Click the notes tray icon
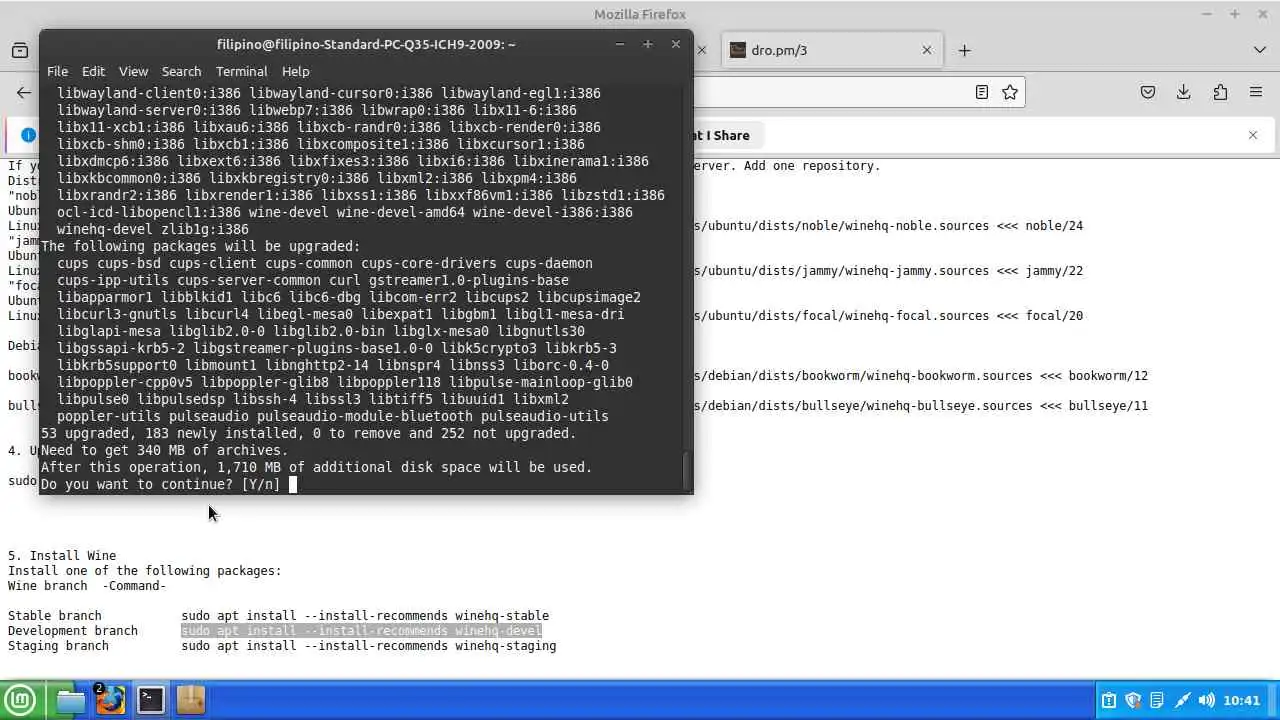This screenshot has height=720, width=1280. tap(1157, 701)
